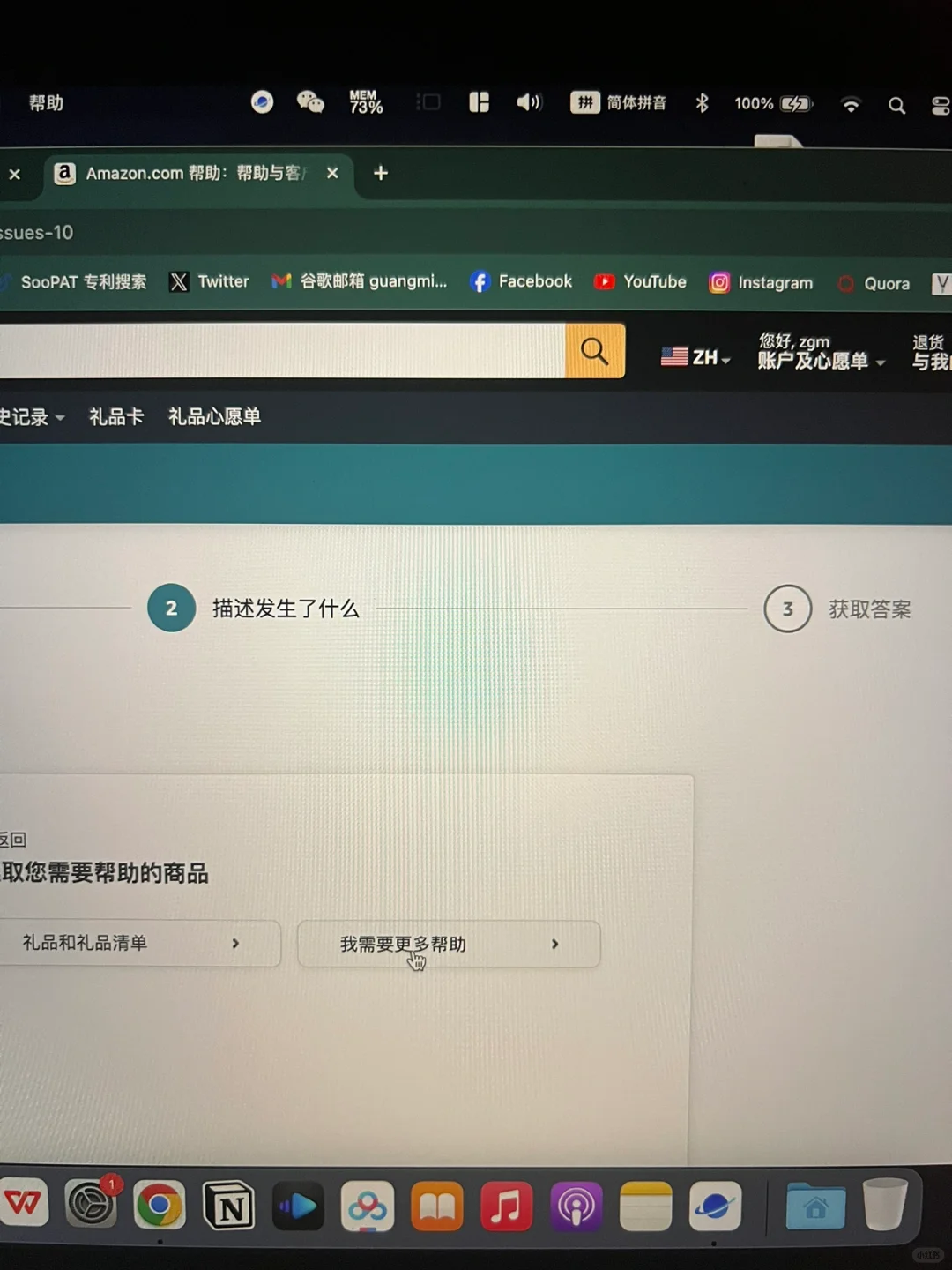Viewport: 952px width, 1270px height.
Task: Open the 谷歌邮箱 Gmail bookmark
Action: (x=360, y=281)
